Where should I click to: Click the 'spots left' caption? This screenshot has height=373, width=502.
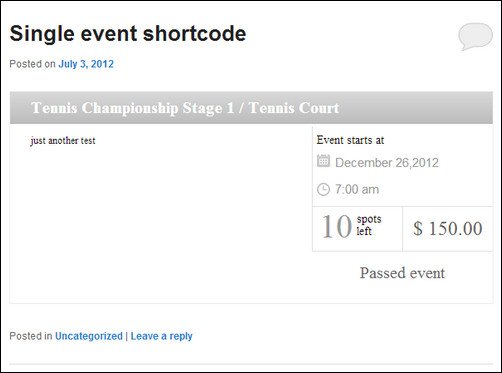click(x=369, y=225)
